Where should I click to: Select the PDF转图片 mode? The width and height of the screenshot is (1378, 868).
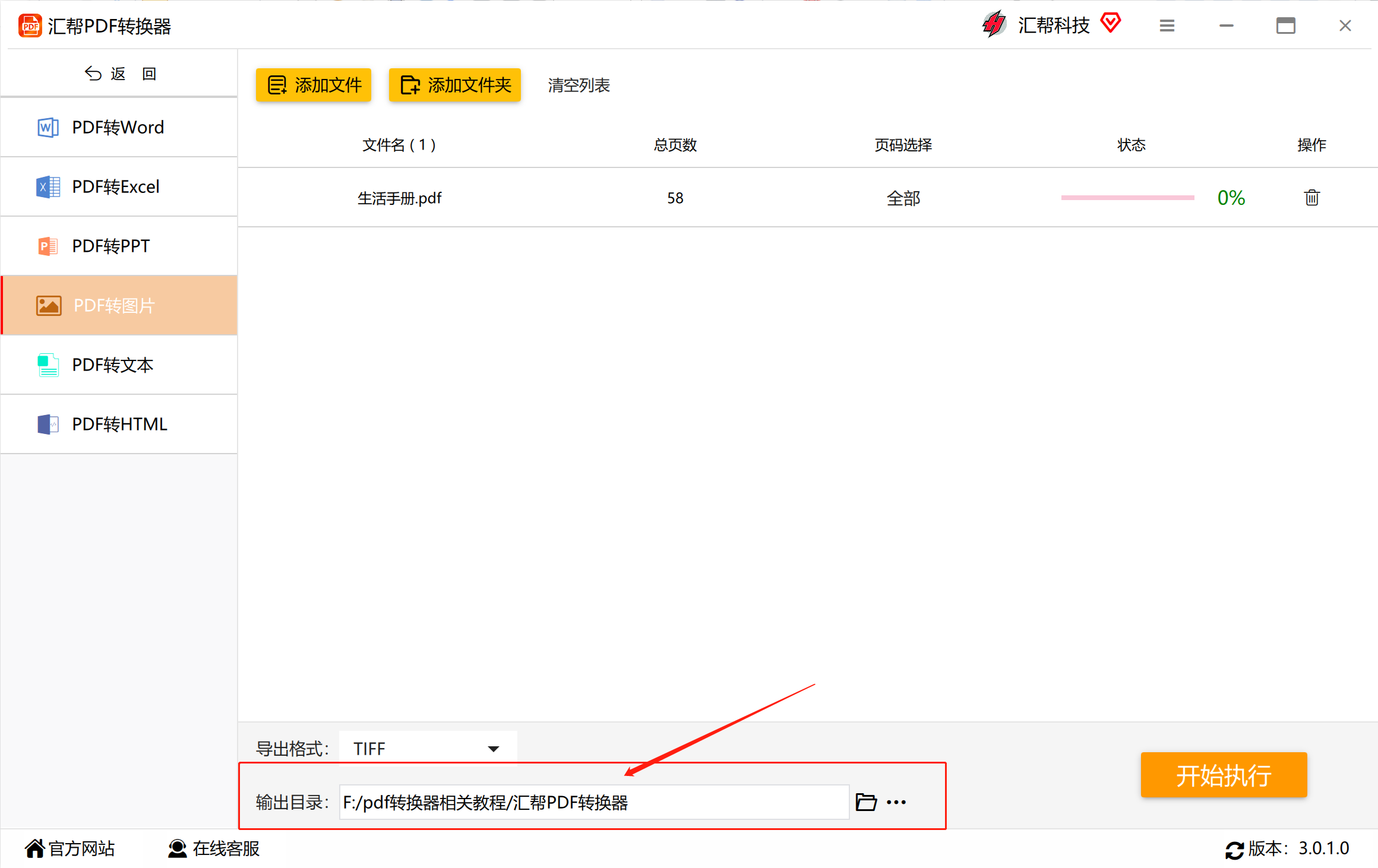click(119, 305)
